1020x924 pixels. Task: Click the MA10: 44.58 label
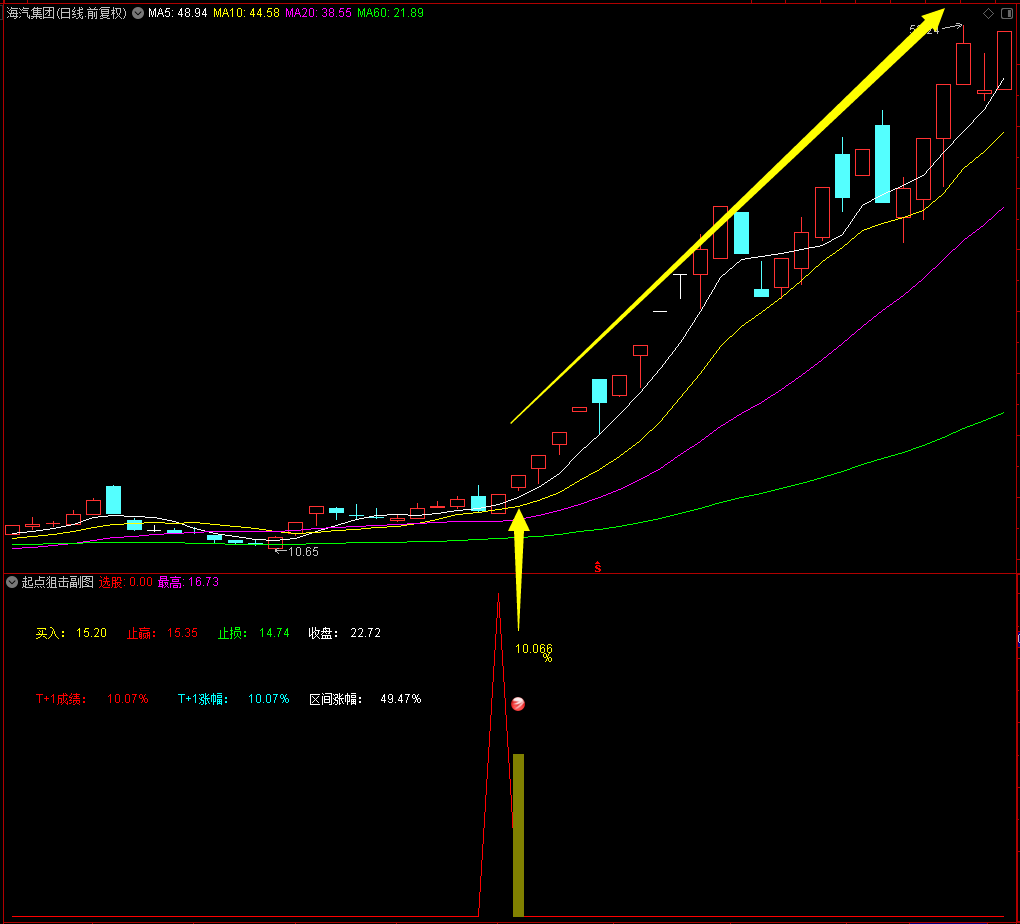(247, 13)
